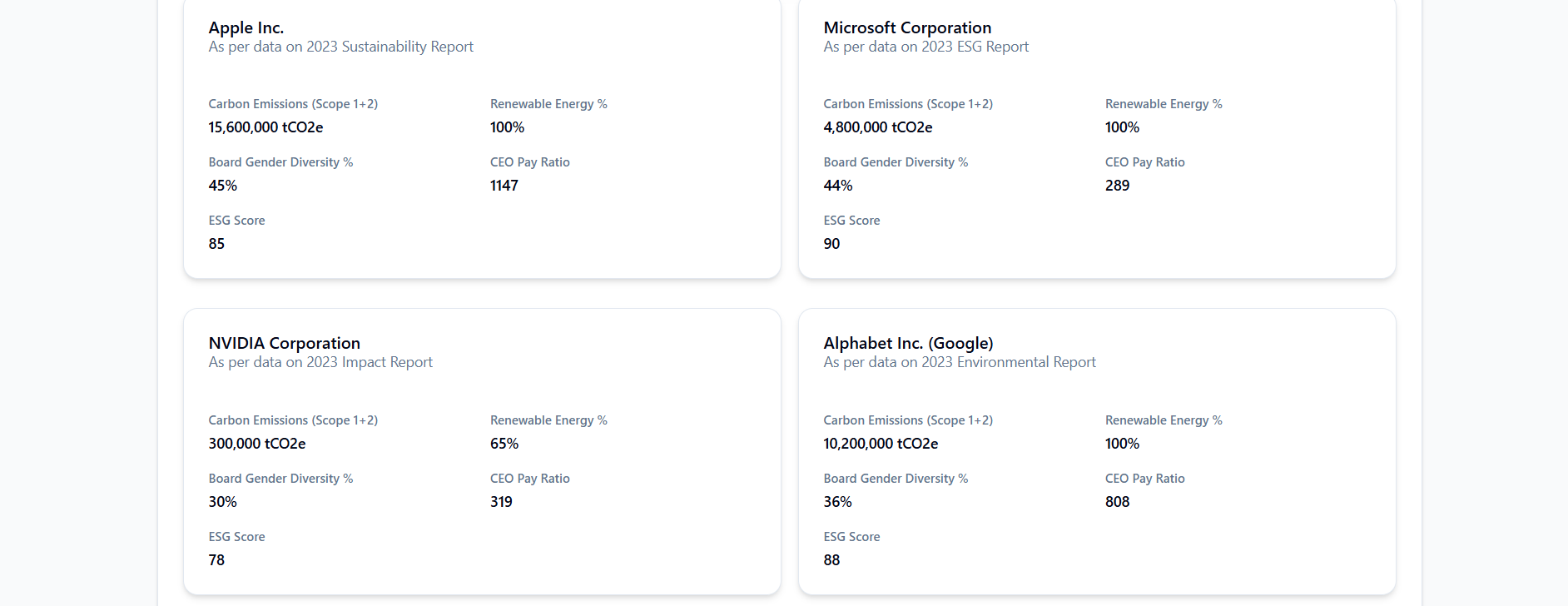This screenshot has width=1568, height=606.
Task: Click Alphabet's ESG Score of 88
Action: coord(831,560)
